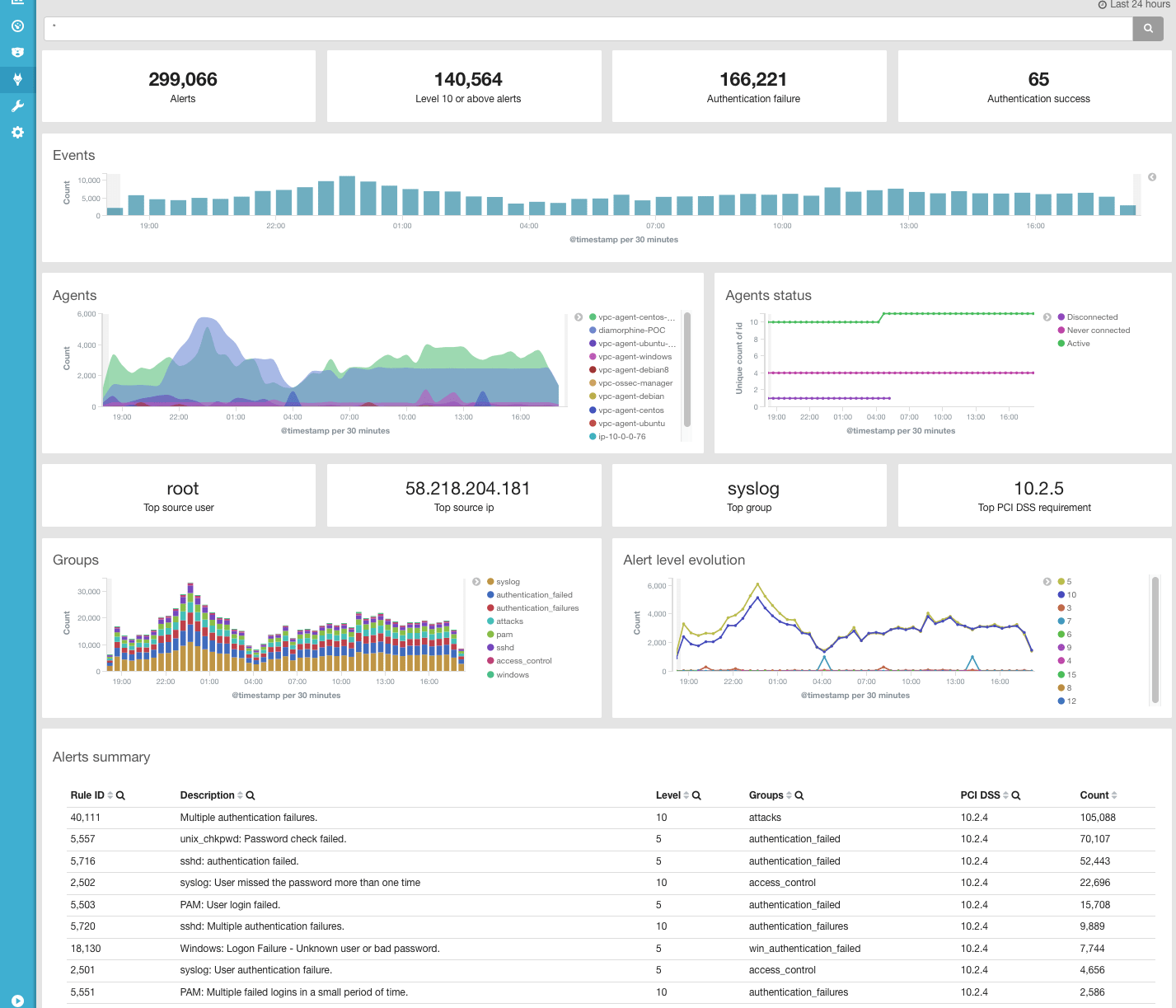Image resolution: width=1176 pixels, height=1008 pixels.
Task: Click 'Multiple authentication failures.' description cell
Action: [x=249, y=818]
